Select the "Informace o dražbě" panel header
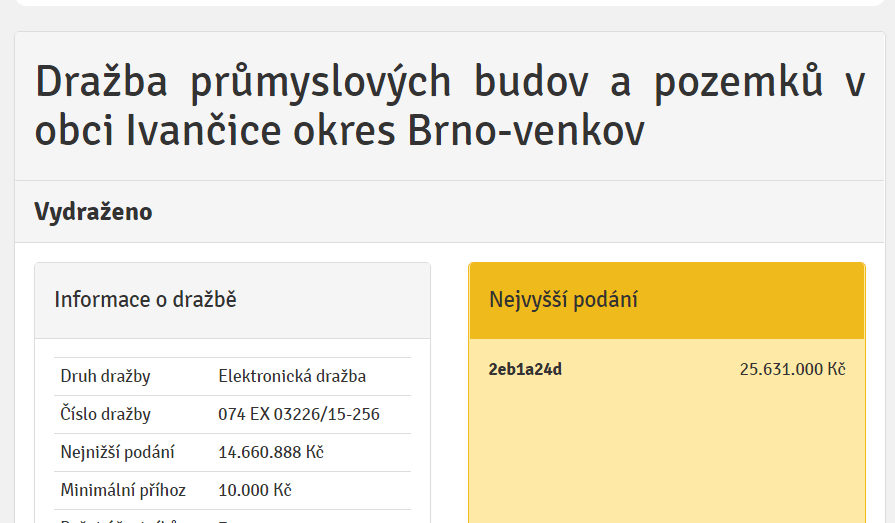Image resolution: width=895 pixels, height=523 pixels. click(145, 300)
